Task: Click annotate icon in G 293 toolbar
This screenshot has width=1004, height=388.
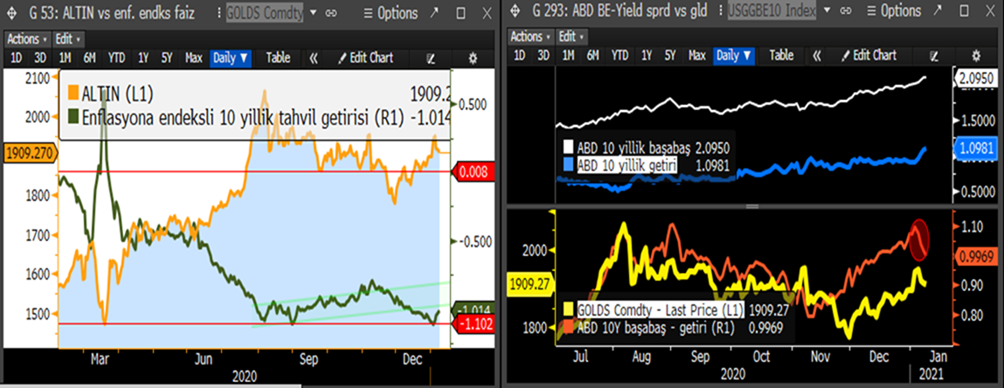Action: click(934, 56)
